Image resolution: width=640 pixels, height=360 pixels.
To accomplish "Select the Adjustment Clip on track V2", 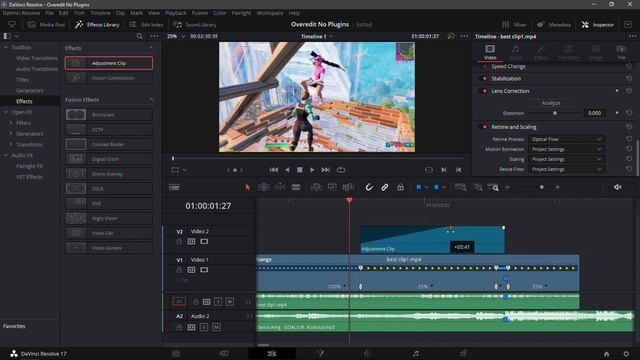I will [x=433, y=240].
